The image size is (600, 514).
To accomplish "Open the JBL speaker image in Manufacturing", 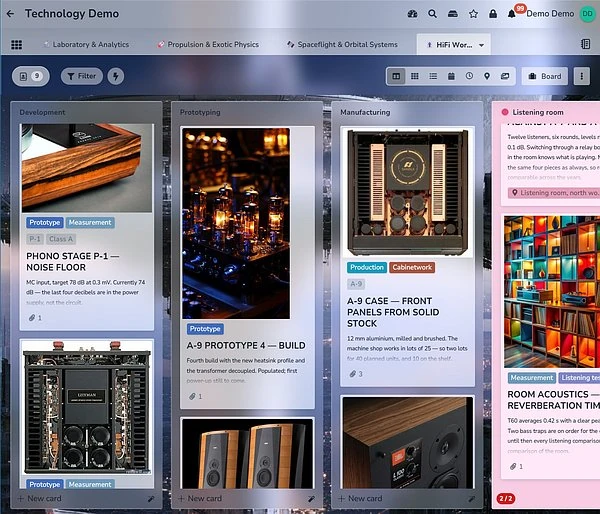I will [x=408, y=442].
